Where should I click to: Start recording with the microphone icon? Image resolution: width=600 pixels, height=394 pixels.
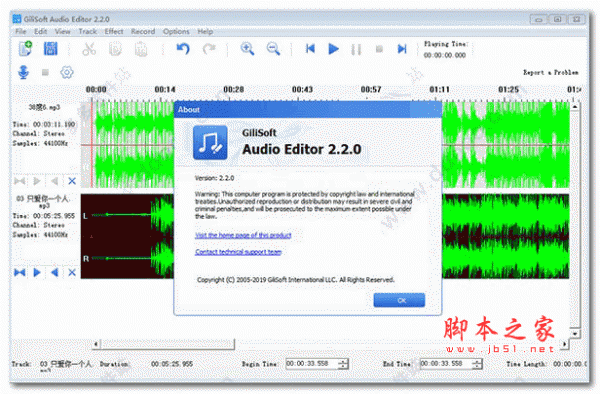tap(24, 72)
